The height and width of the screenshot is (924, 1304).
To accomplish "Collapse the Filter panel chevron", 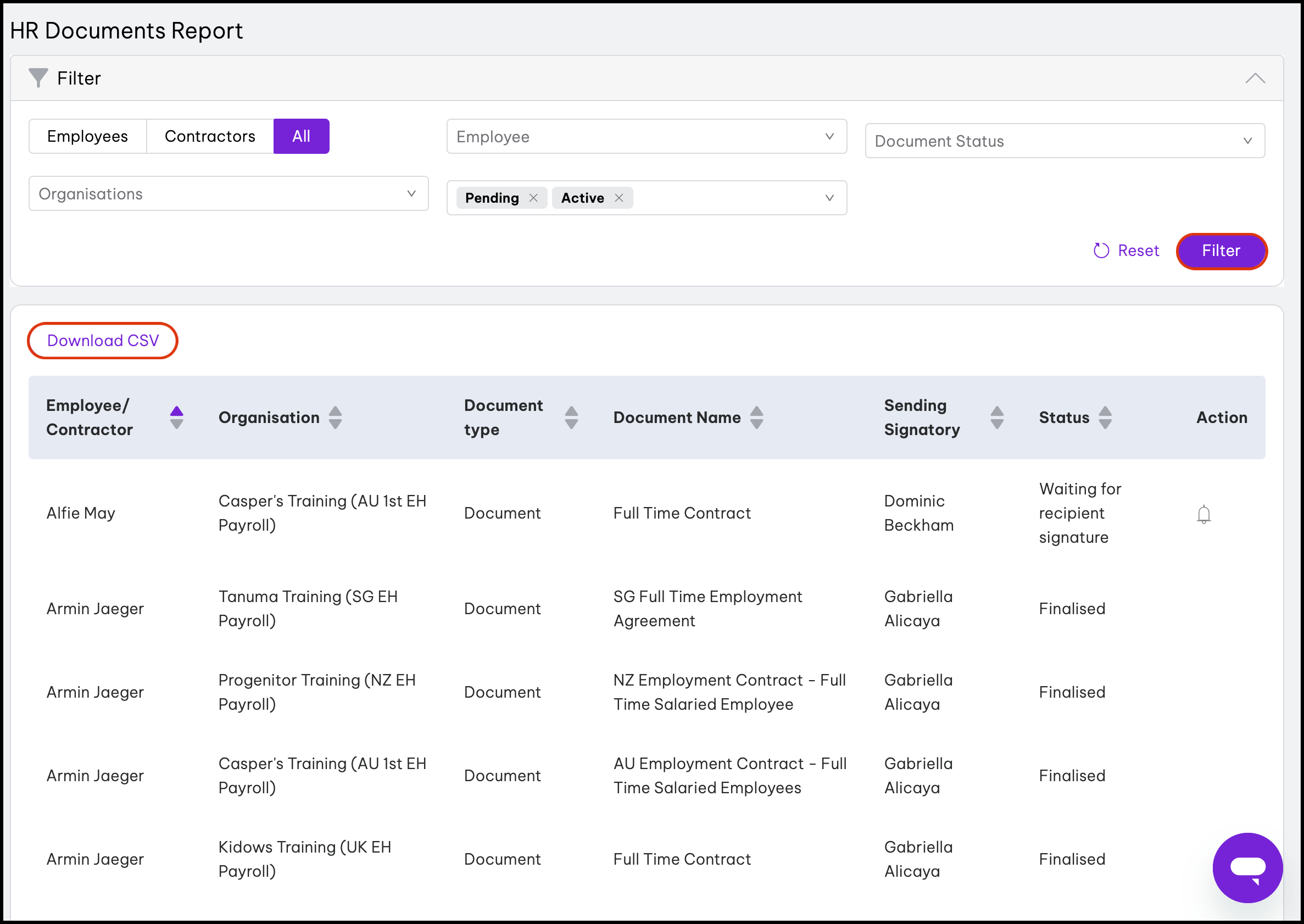I will (x=1255, y=79).
